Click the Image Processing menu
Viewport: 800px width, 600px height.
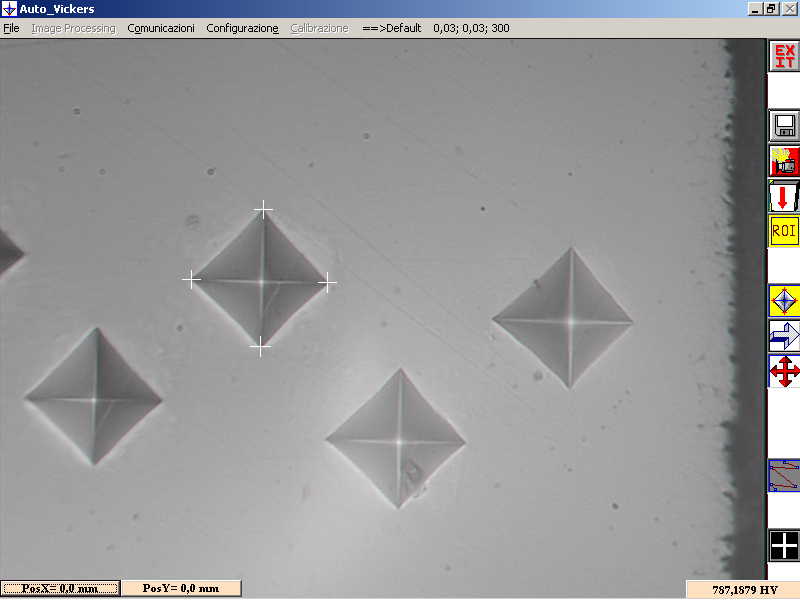[73, 29]
